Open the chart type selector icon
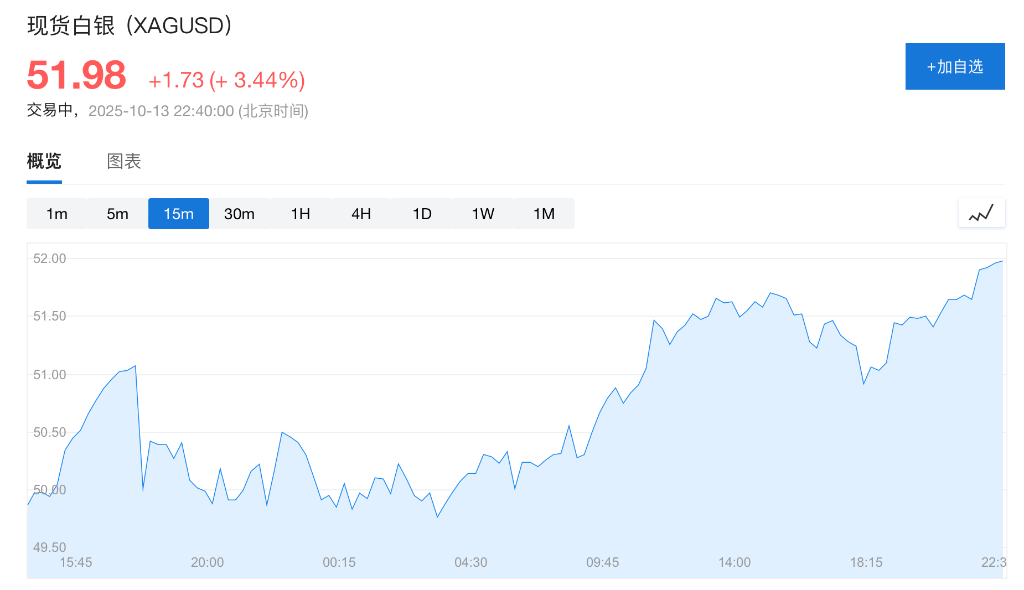This screenshot has width=1024, height=590. [x=981, y=212]
